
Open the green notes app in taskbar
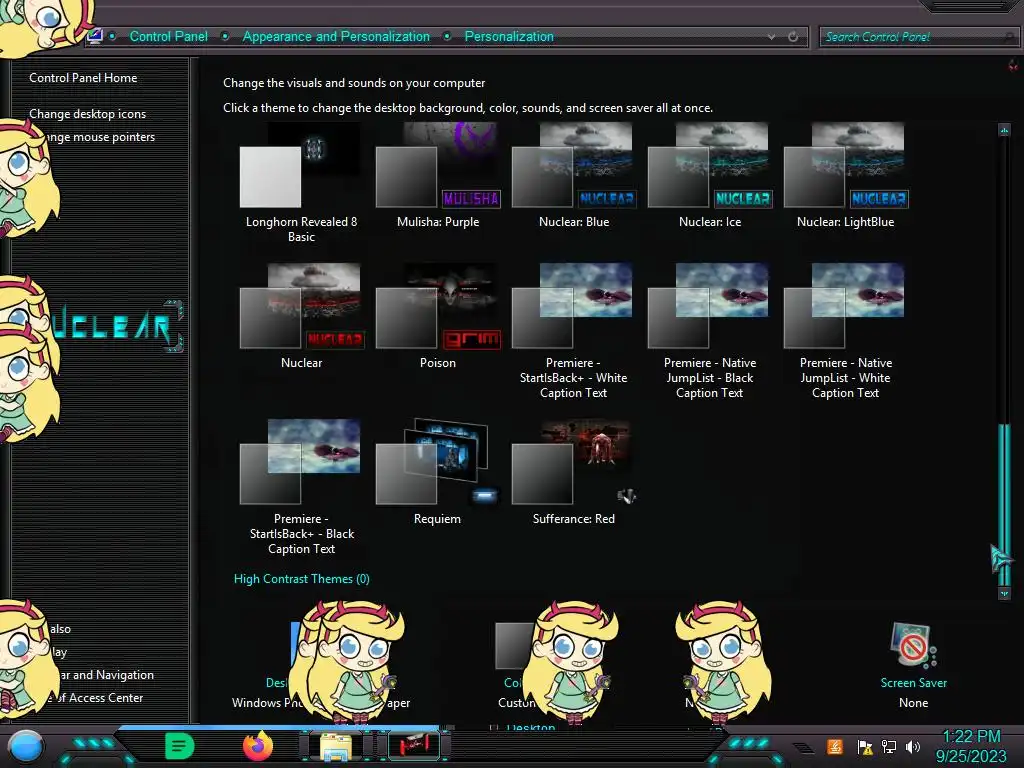pyautogui.click(x=180, y=746)
